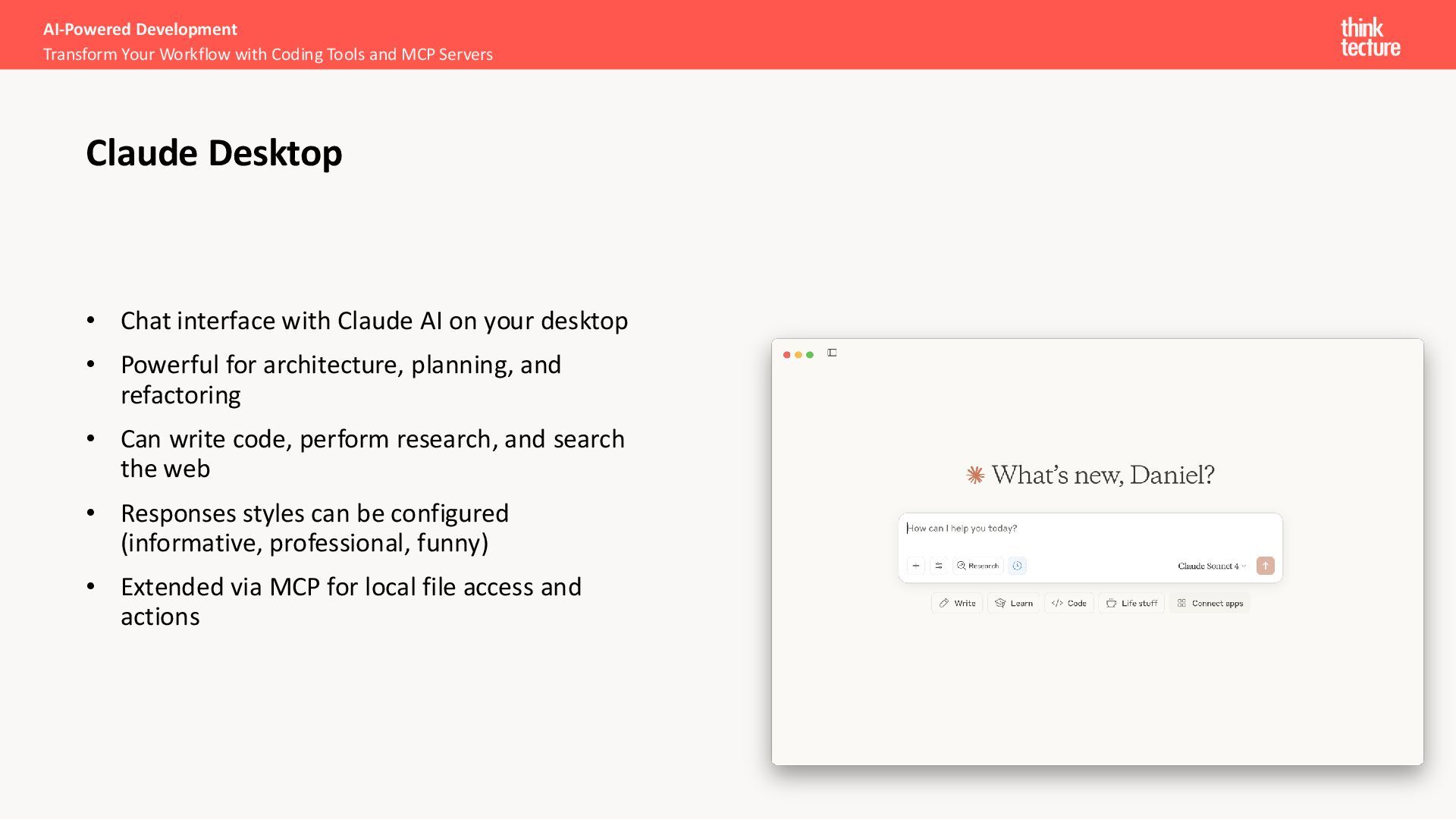
Task: Toggle the sidebar panel icon in Claude window
Action: coord(832,353)
